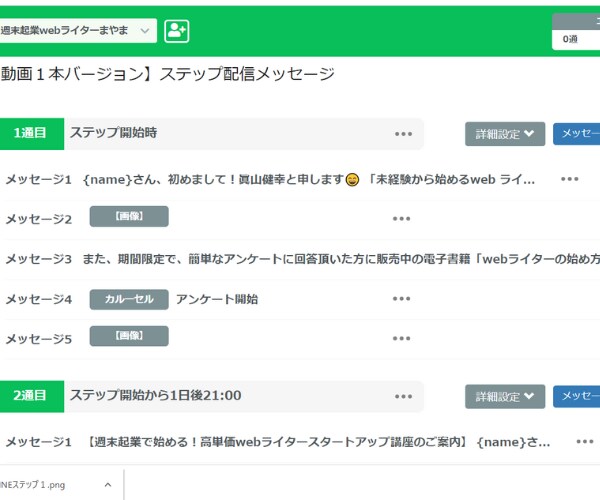
Task: Open the options dots for メッセージ2 image row
Action: click(401, 218)
